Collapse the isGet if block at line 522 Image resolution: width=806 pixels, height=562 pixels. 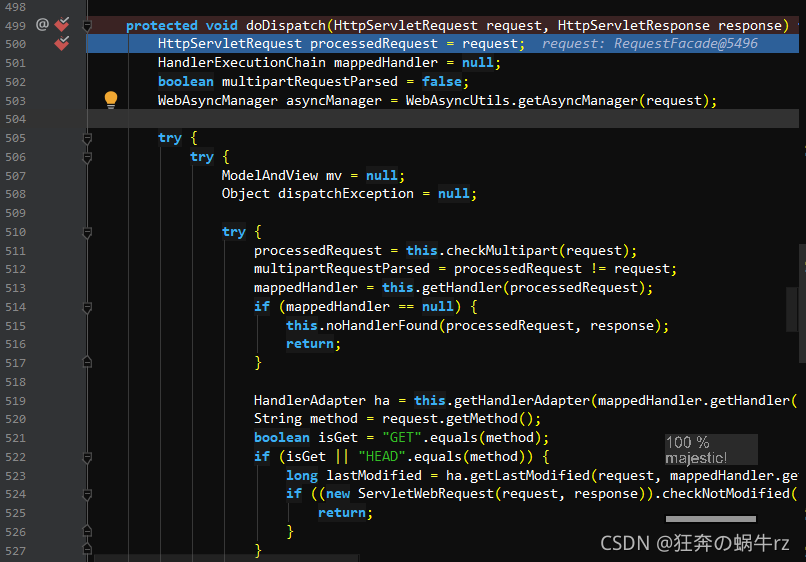(87, 457)
